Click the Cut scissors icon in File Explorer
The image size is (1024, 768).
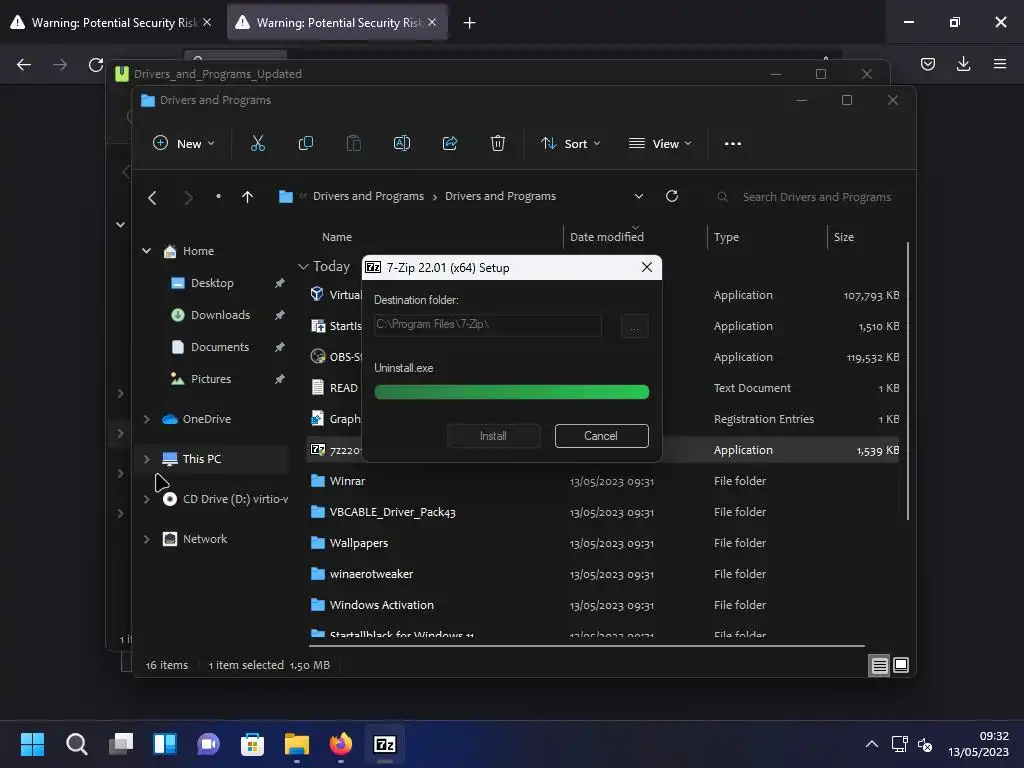258,144
